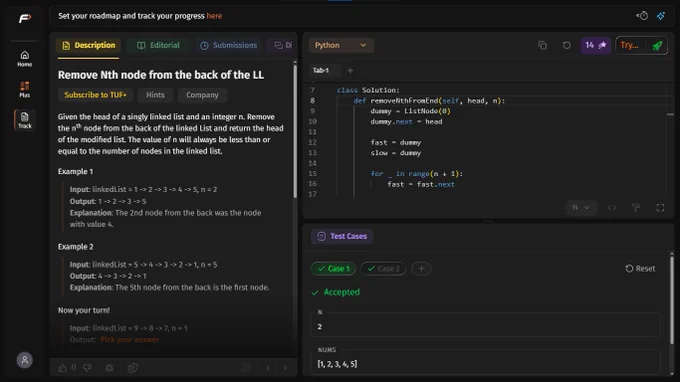Screen dimensions: 680x382
Task: Show the Company tags
Action: coord(202,95)
